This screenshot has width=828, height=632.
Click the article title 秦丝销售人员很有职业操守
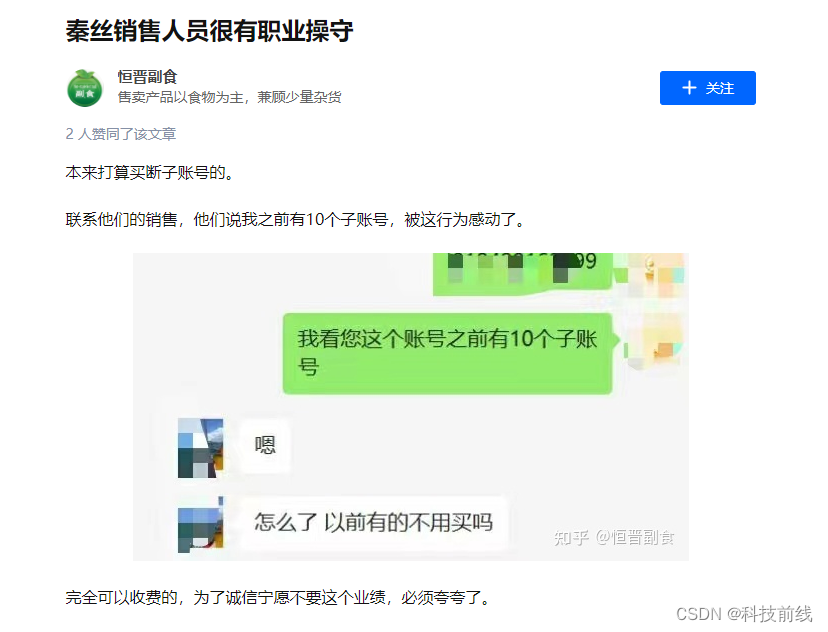pyautogui.click(x=209, y=31)
